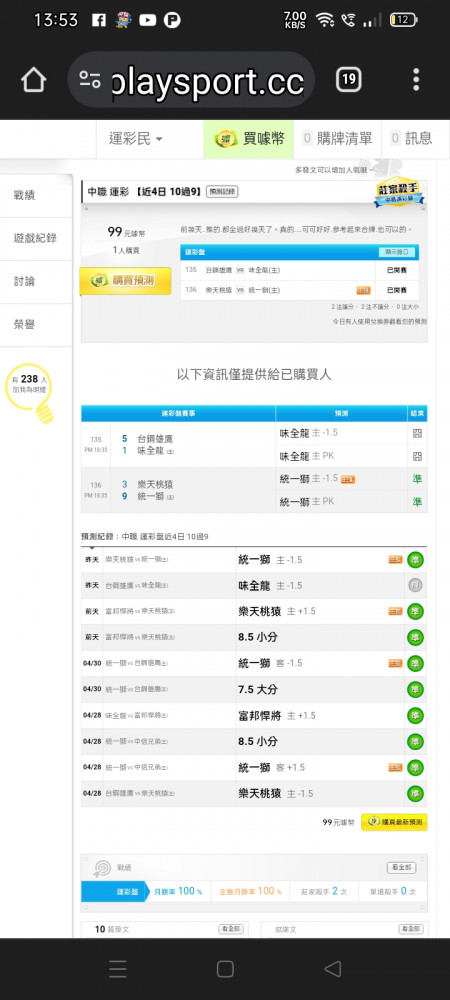Image resolution: width=450 pixels, height=1000 pixels.
Task: Click green 準 icon on 昨天 統一獅 主 -1.5 row
Action: [x=416, y=560]
